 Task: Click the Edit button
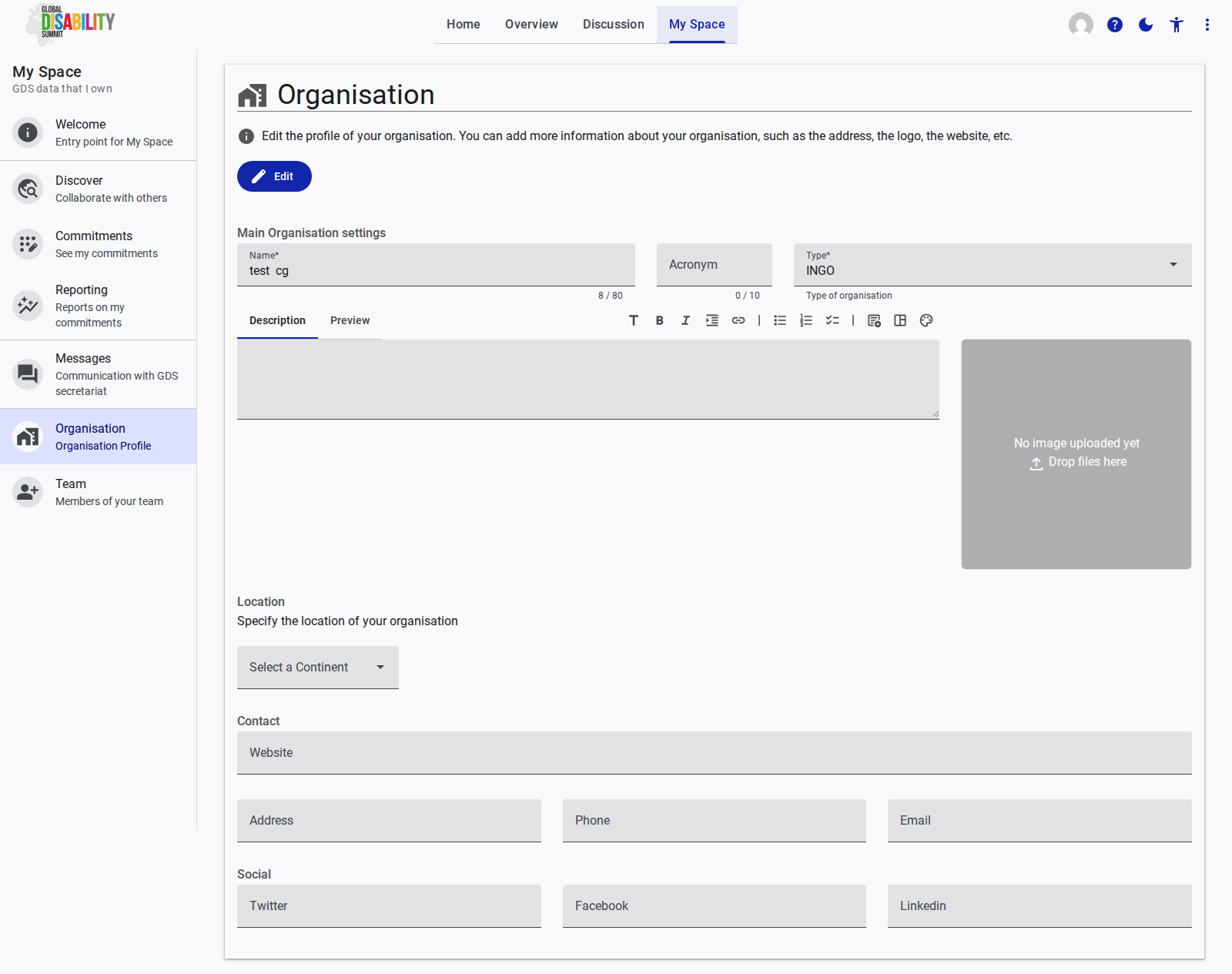click(274, 176)
